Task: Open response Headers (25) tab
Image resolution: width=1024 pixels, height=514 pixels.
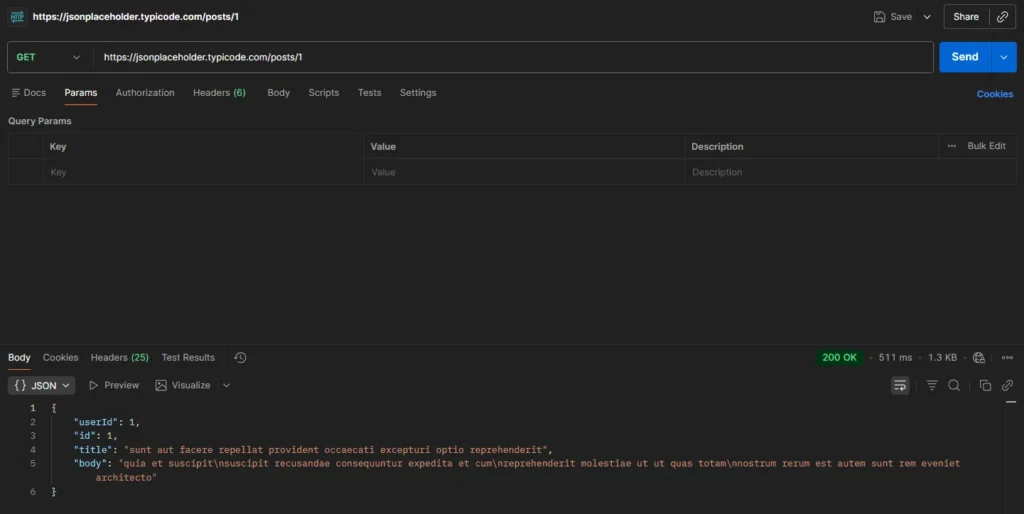Action: 120,357
